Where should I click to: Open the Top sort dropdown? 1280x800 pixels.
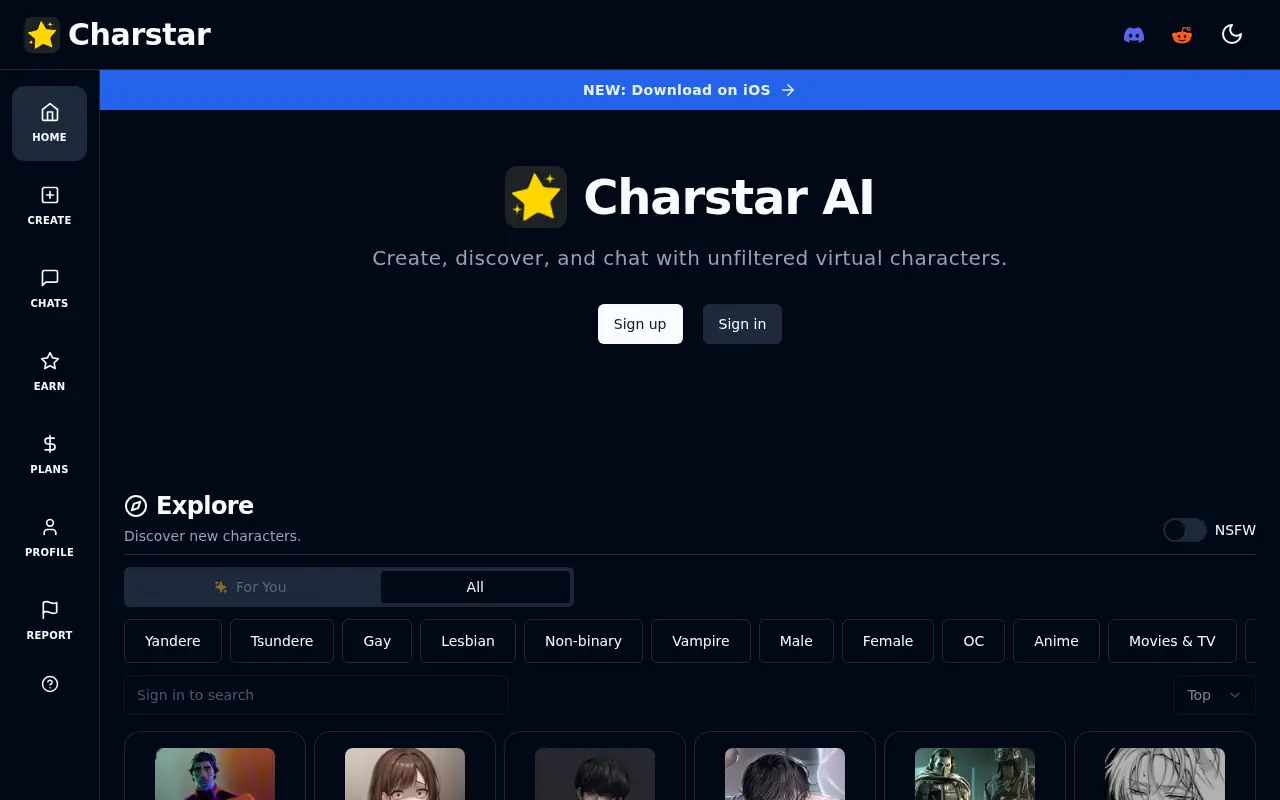tap(1214, 694)
